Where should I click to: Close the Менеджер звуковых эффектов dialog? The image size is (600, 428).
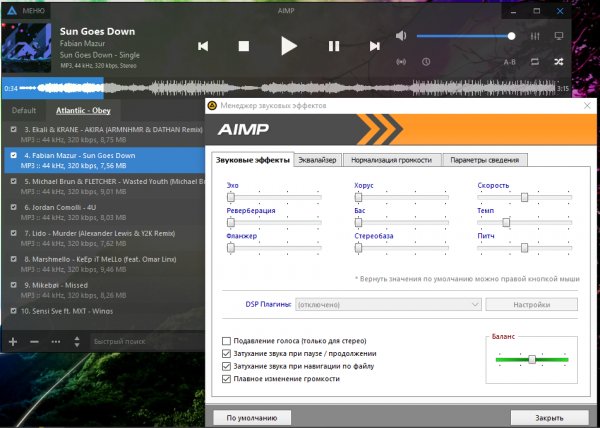point(587,106)
